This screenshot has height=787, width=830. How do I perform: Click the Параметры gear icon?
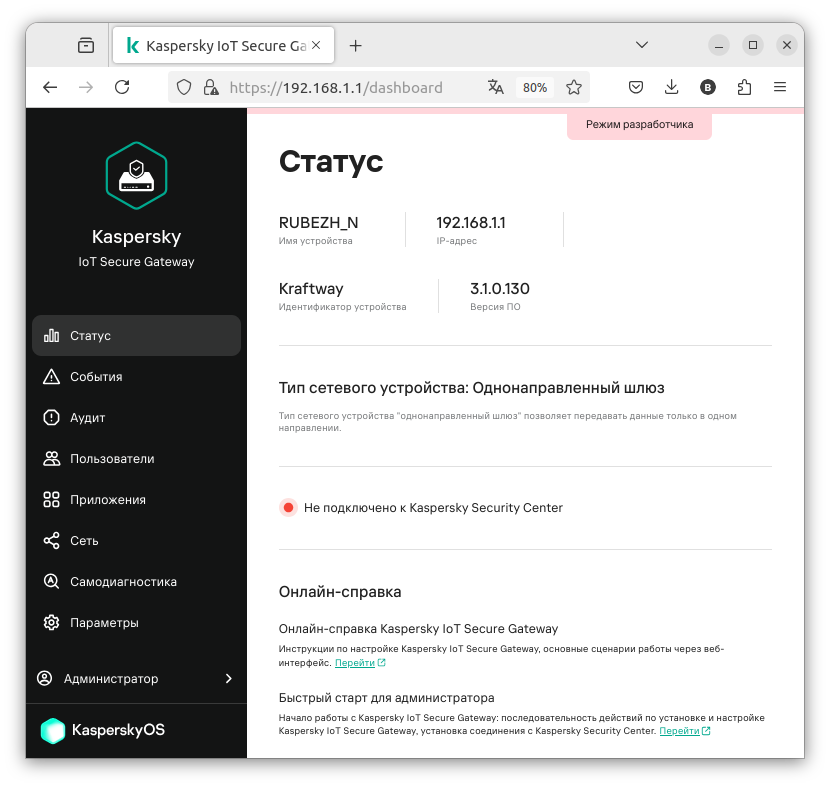(51, 622)
